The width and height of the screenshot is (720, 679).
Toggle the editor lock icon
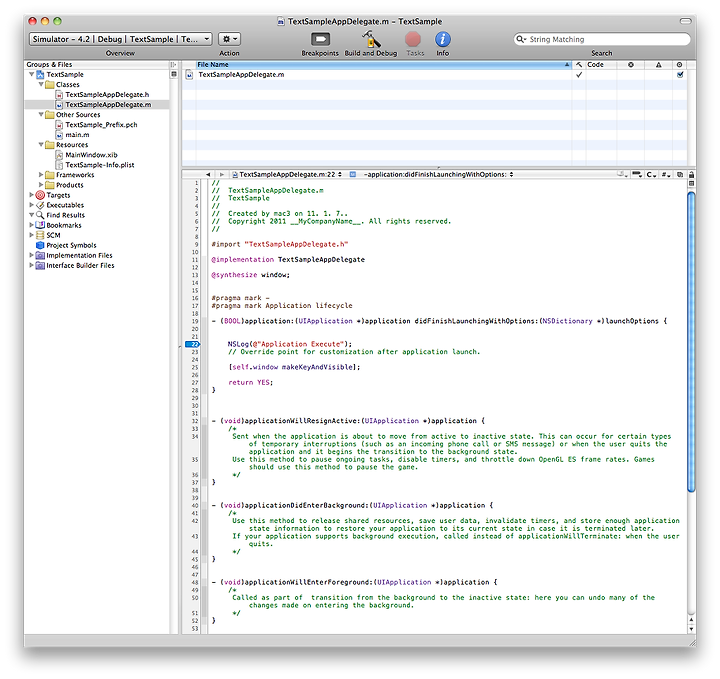coord(691,174)
